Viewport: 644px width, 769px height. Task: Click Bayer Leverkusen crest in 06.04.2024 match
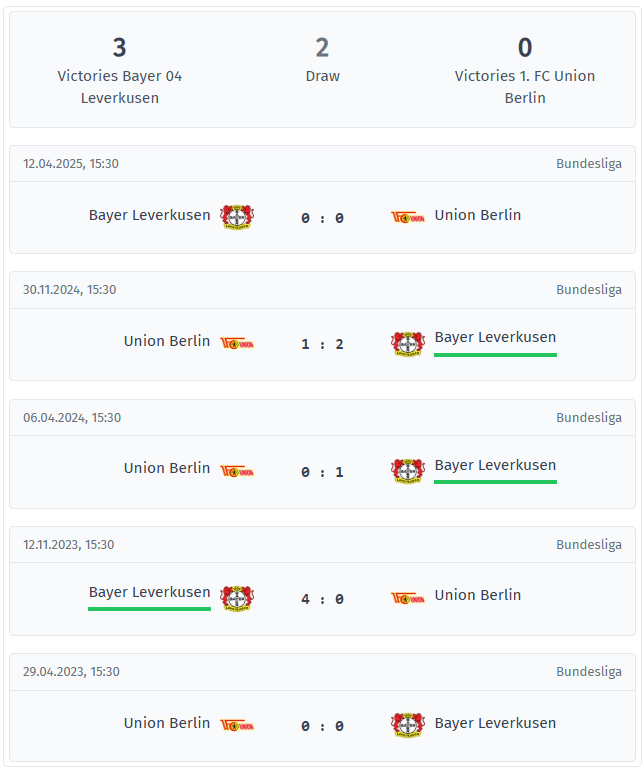coord(407,471)
